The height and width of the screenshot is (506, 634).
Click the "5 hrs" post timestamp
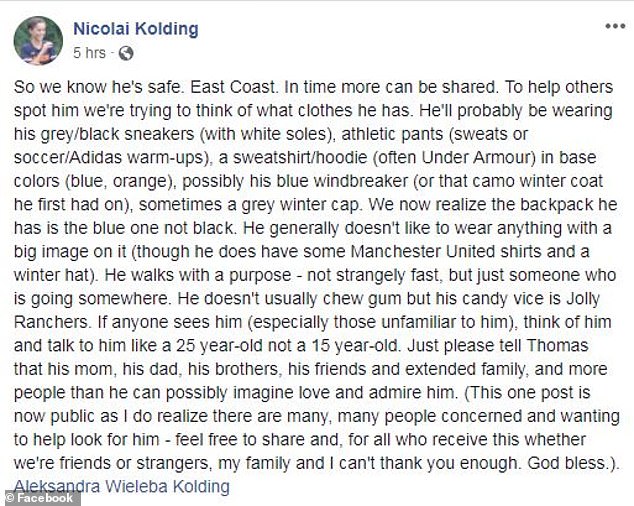(90, 52)
